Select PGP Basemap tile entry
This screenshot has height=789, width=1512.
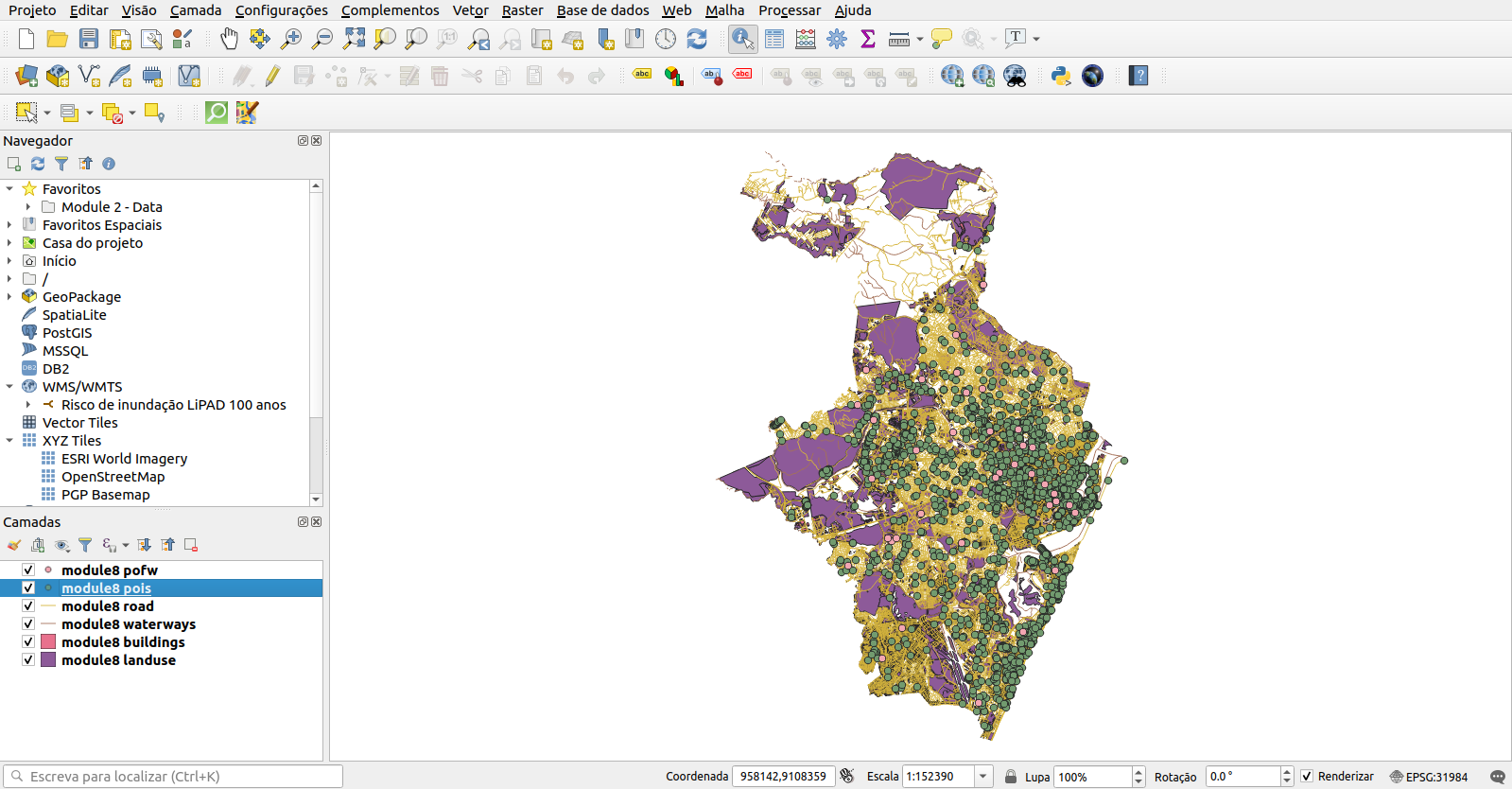pos(105,494)
